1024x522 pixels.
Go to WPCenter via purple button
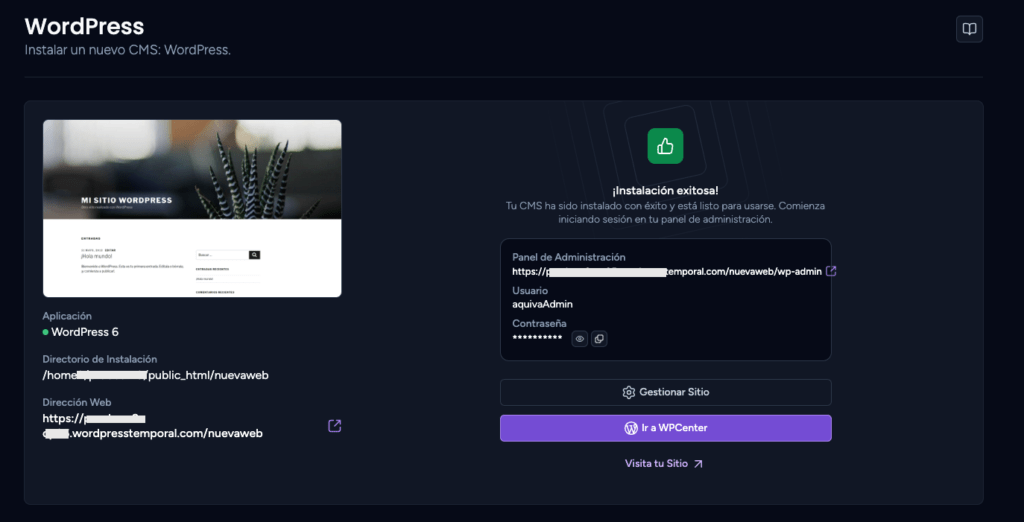pyautogui.click(x=665, y=428)
